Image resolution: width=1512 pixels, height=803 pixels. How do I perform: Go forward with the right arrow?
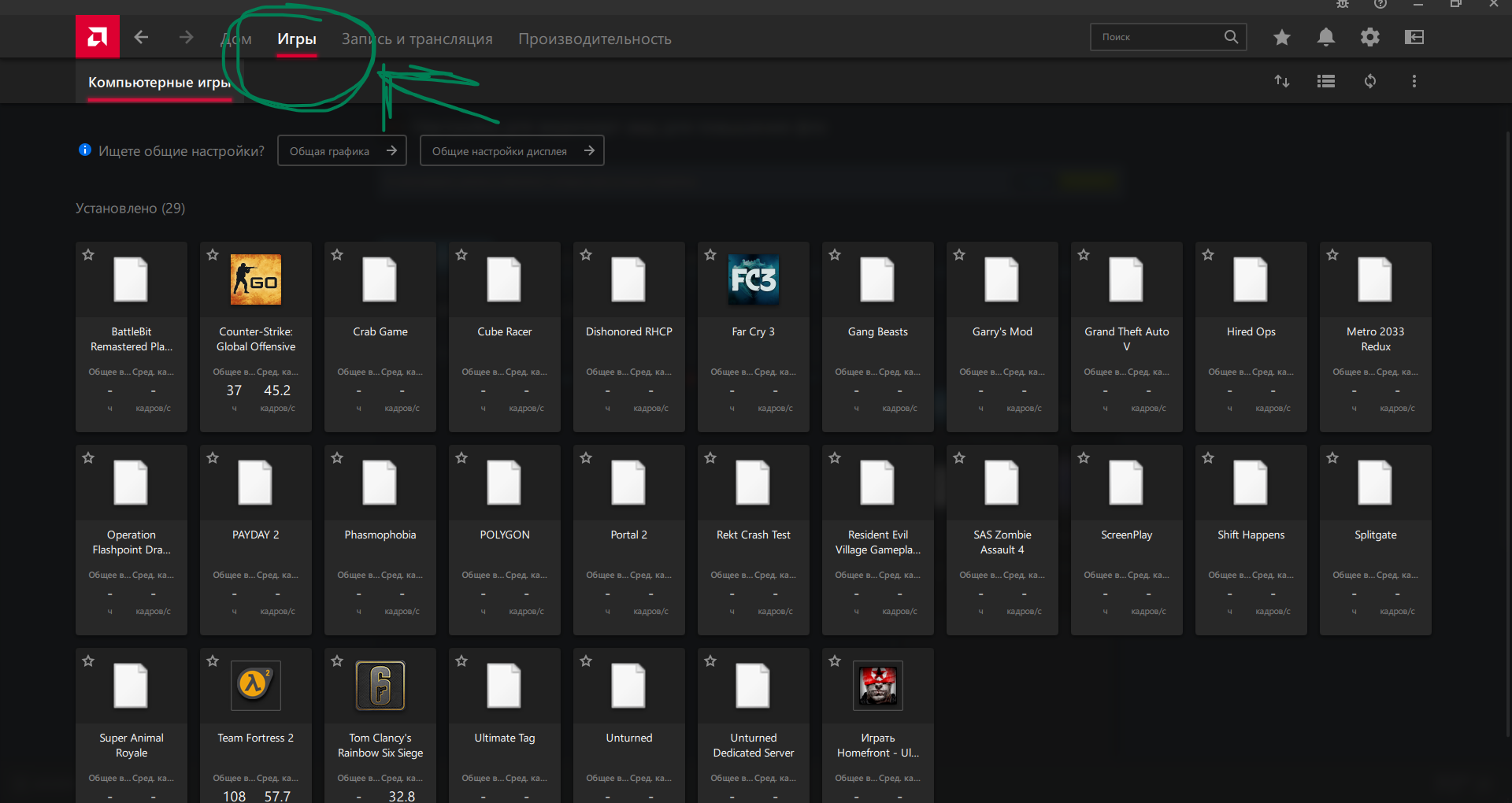(x=186, y=37)
